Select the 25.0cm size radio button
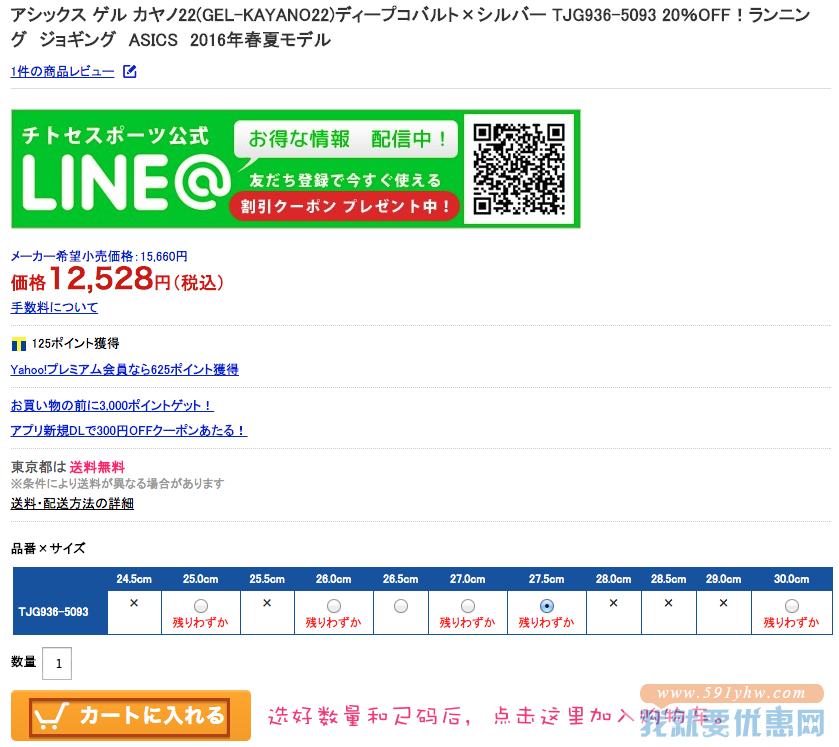839x747 pixels. click(201, 606)
